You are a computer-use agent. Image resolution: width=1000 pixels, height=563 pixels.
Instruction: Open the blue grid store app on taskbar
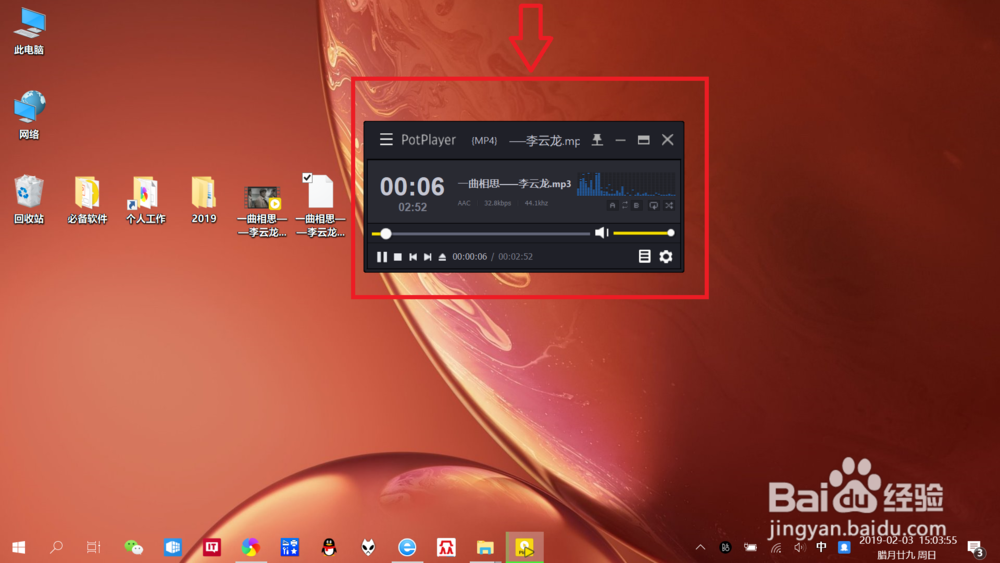[x=290, y=547]
